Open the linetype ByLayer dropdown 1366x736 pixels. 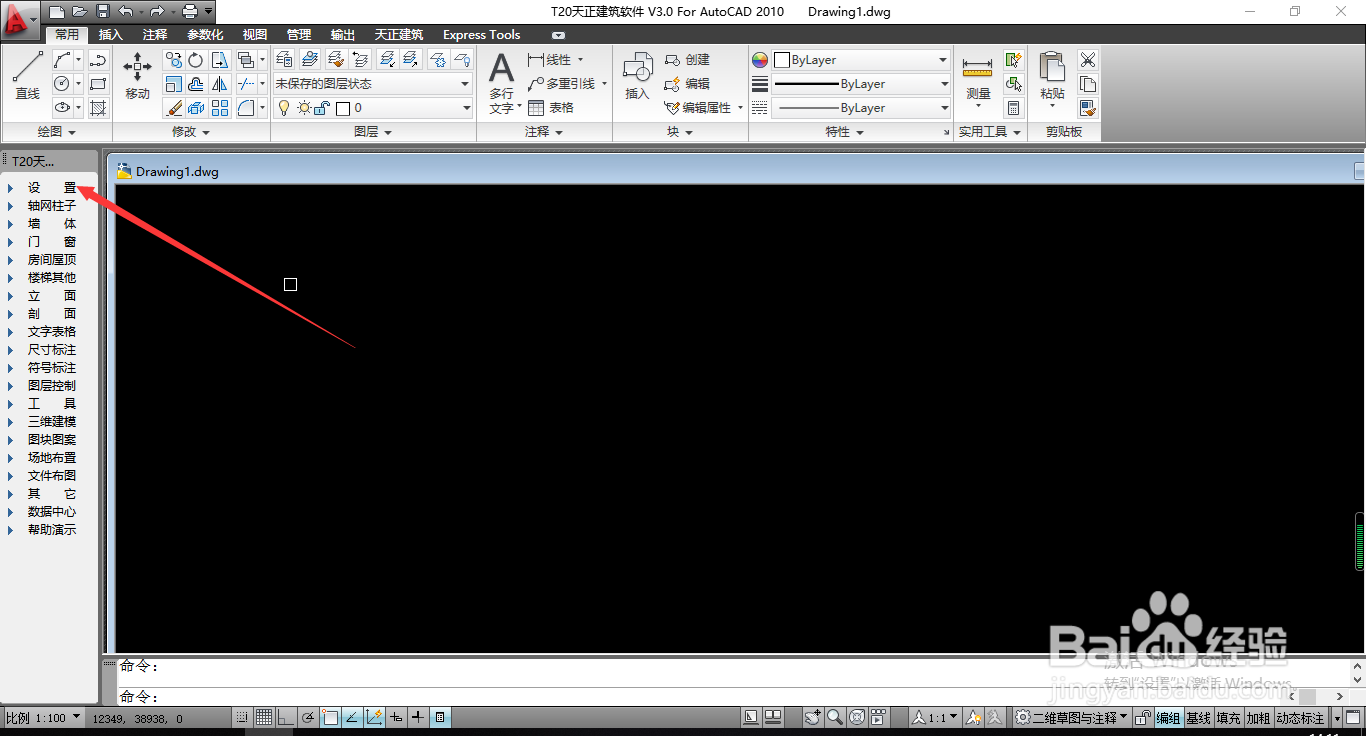861,108
